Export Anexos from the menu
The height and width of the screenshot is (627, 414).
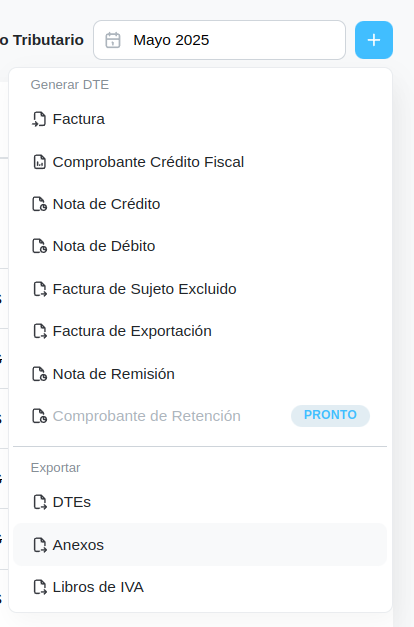(x=200, y=545)
